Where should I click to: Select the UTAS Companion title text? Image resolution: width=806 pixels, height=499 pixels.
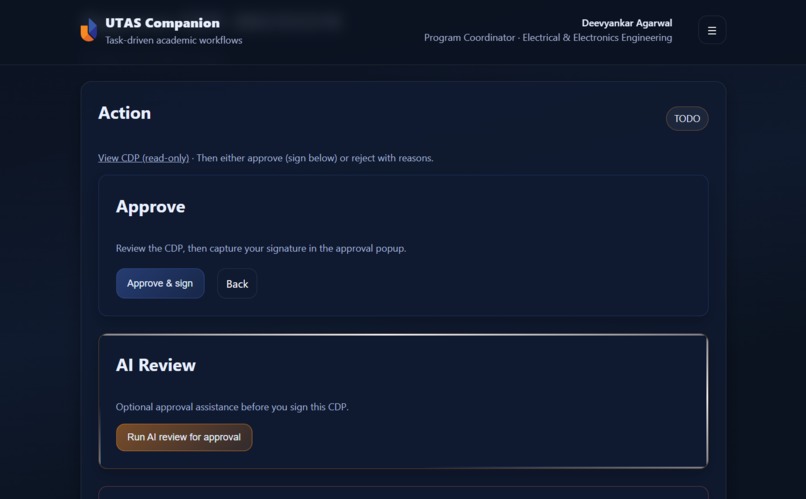coord(162,23)
